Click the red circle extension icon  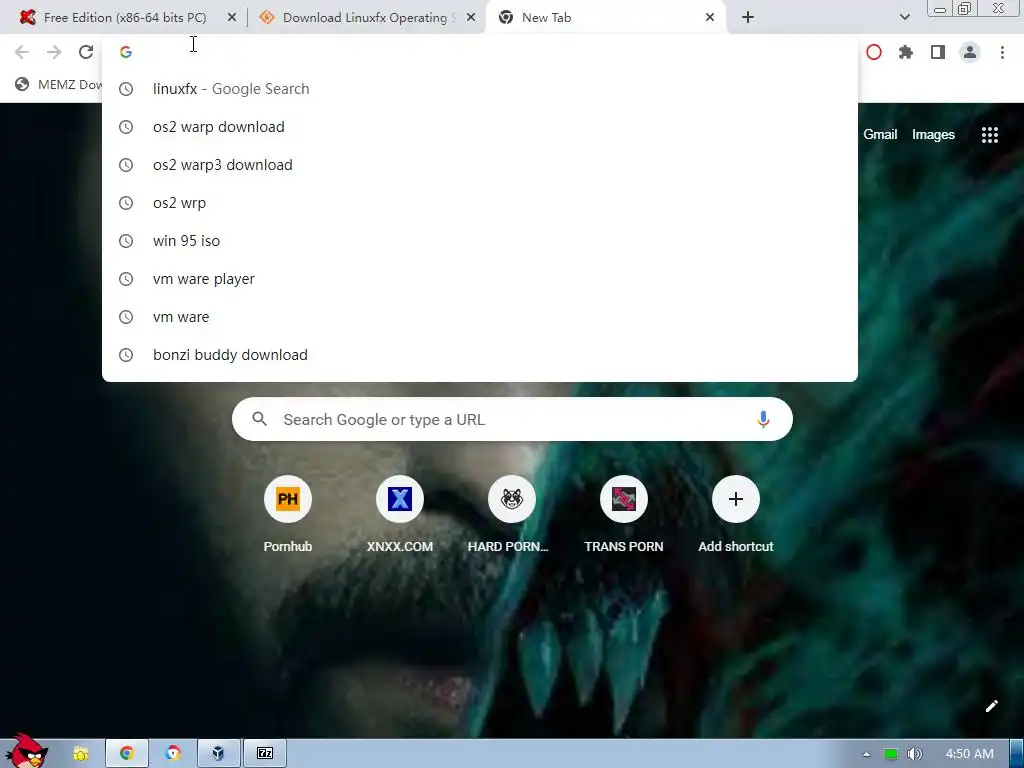(x=873, y=52)
